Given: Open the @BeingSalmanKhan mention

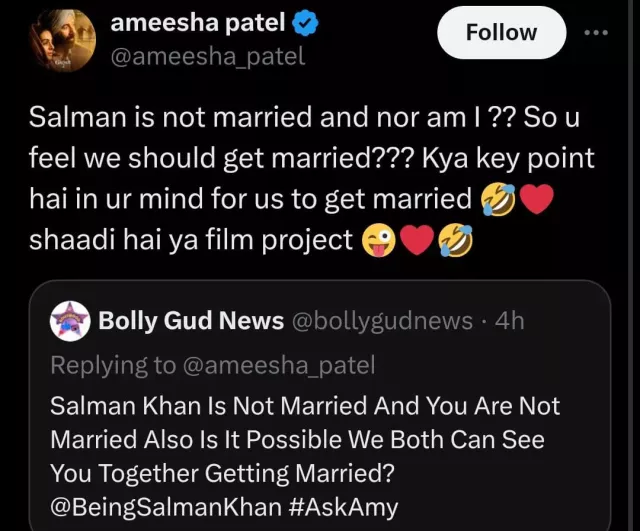Looking at the screenshot, I should [164, 507].
